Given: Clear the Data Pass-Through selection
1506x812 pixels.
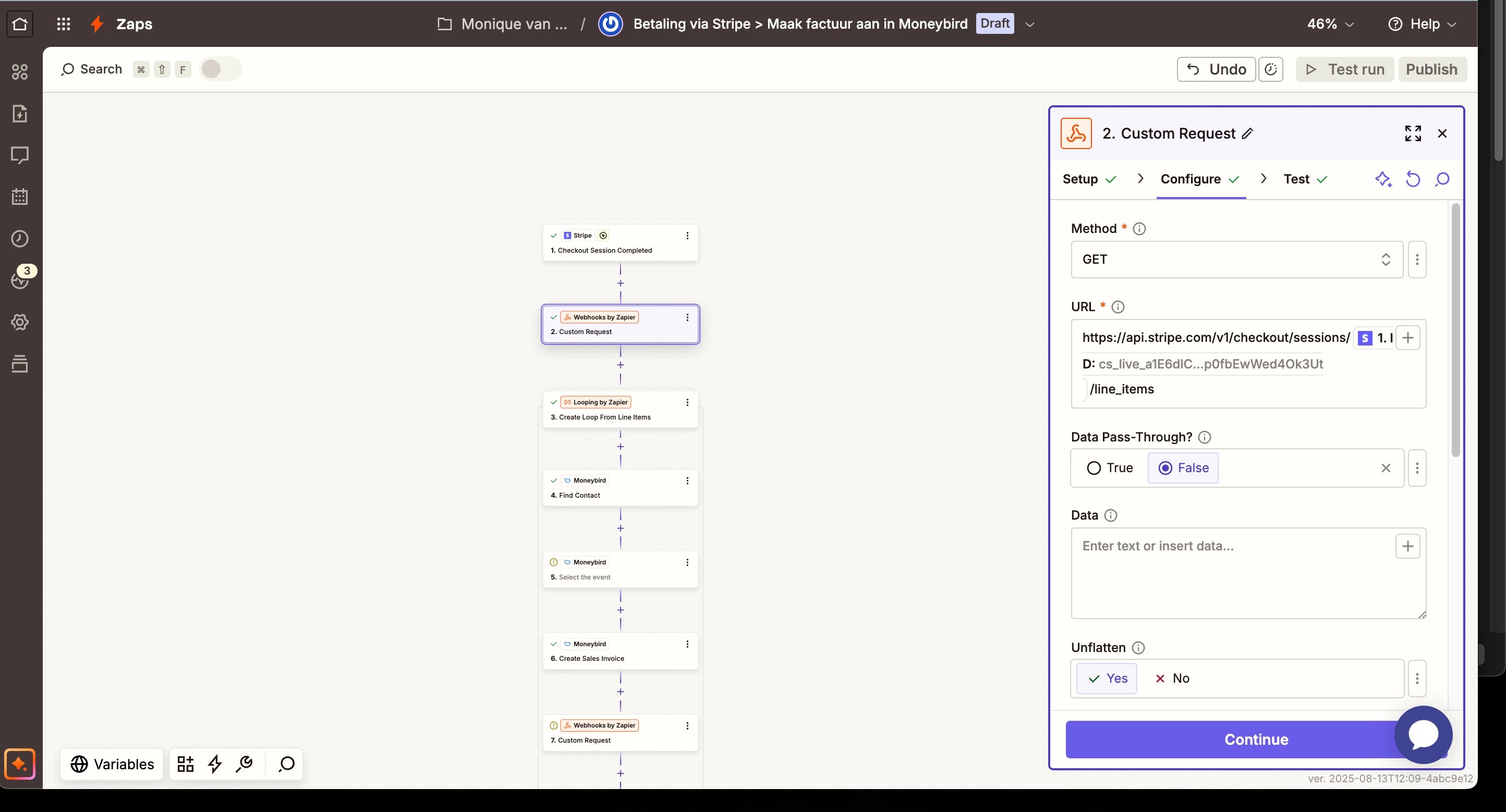Looking at the screenshot, I should [x=1386, y=468].
